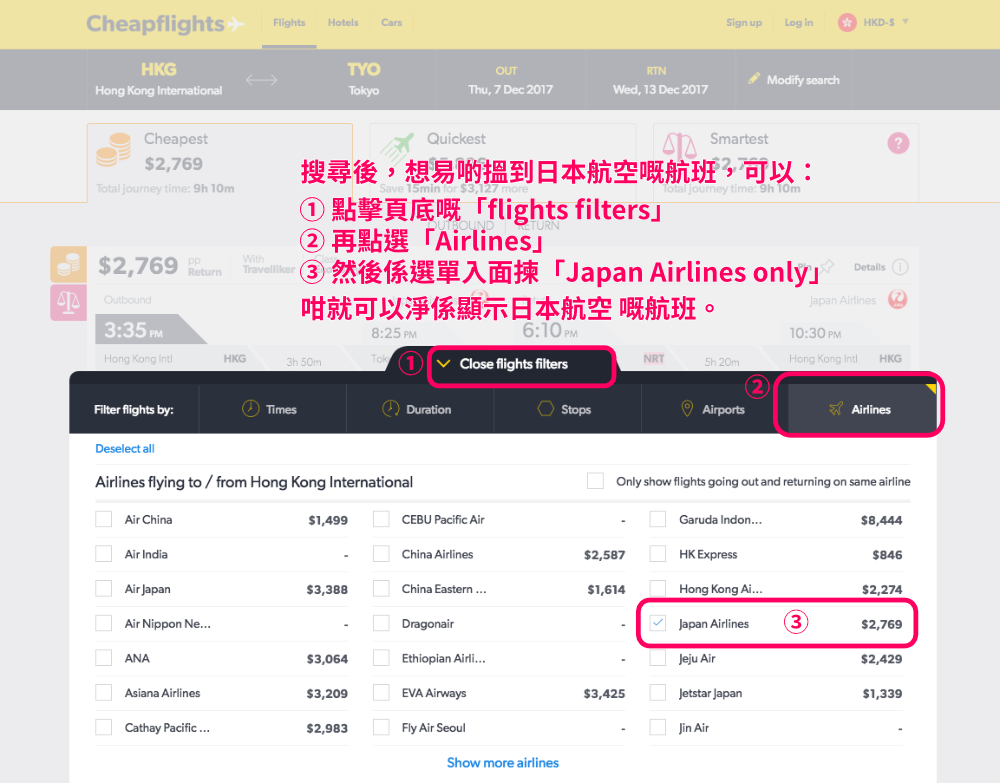Image resolution: width=1000 pixels, height=783 pixels.
Task: Click the Fly Air Seoul row label
Action: click(x=434, y=728)
